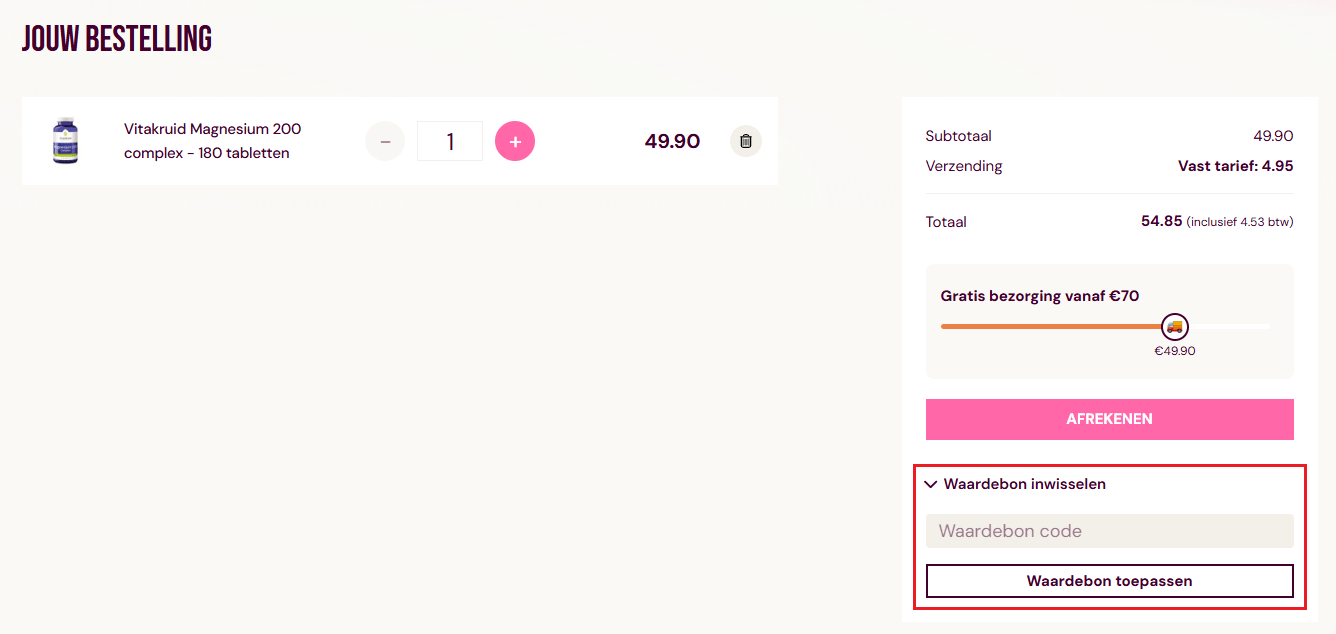Viewport: 1336px width, 634px height.
Task: Increase quantity with the pink plus button
Action: (515, 141)
